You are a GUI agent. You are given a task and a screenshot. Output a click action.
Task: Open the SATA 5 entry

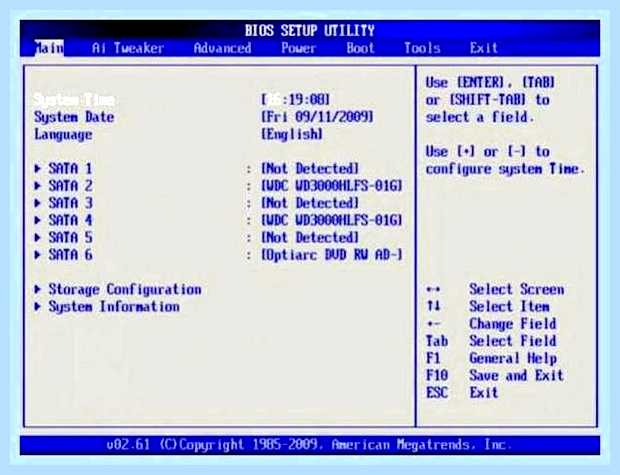pos(70,238)
